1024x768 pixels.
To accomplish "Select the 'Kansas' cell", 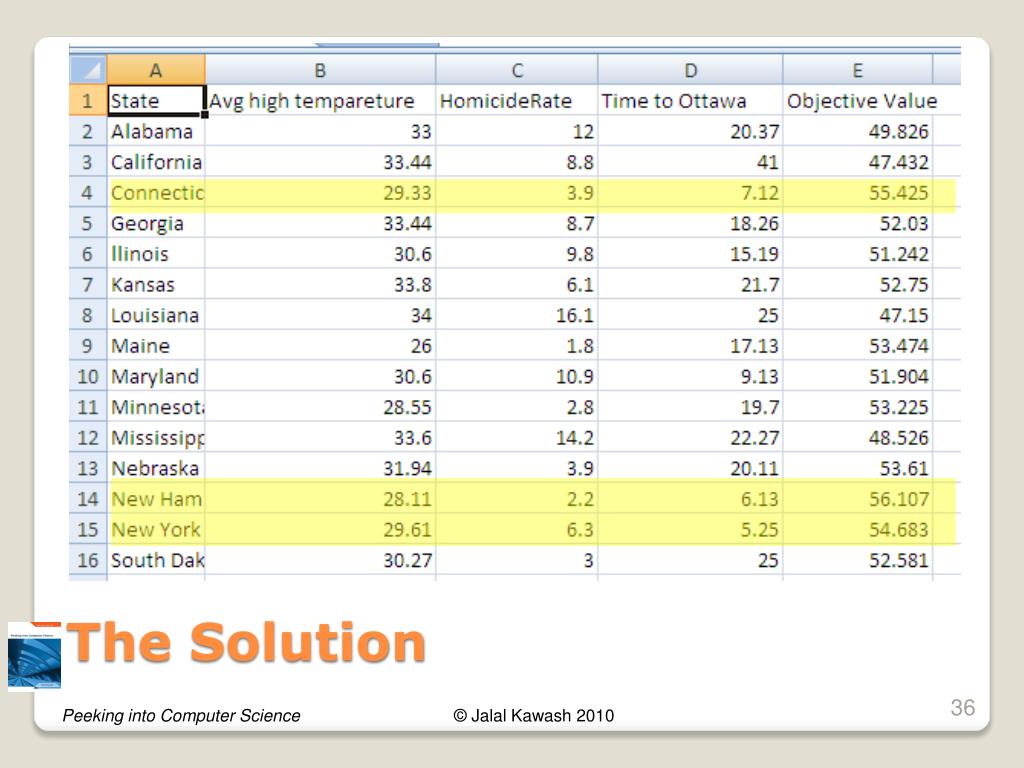I will [x=156, y=285].
